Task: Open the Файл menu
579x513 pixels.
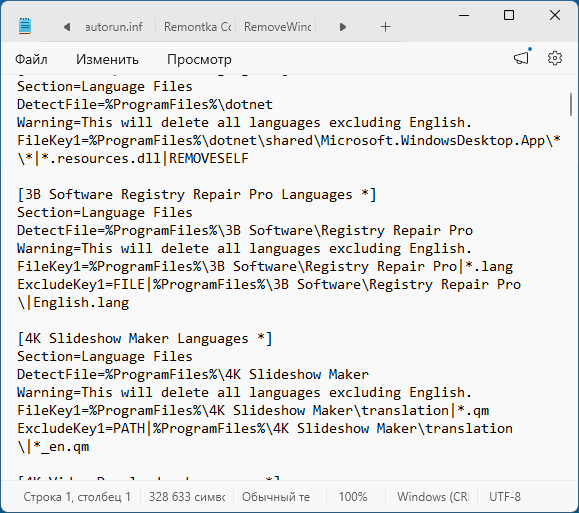Action: point(31,59)
